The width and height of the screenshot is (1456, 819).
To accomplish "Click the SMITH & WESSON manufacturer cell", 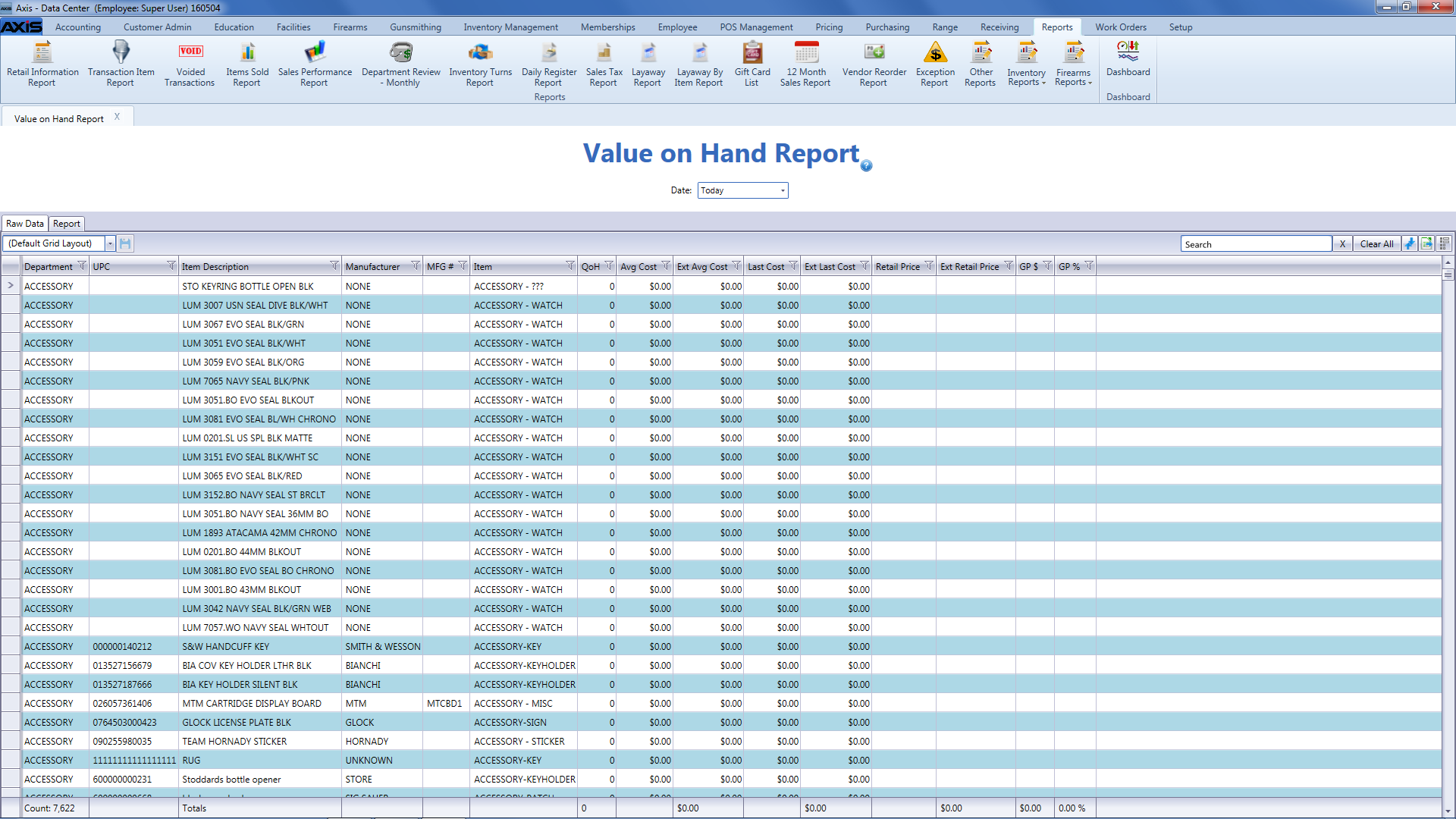I will (x=382, y=647).
